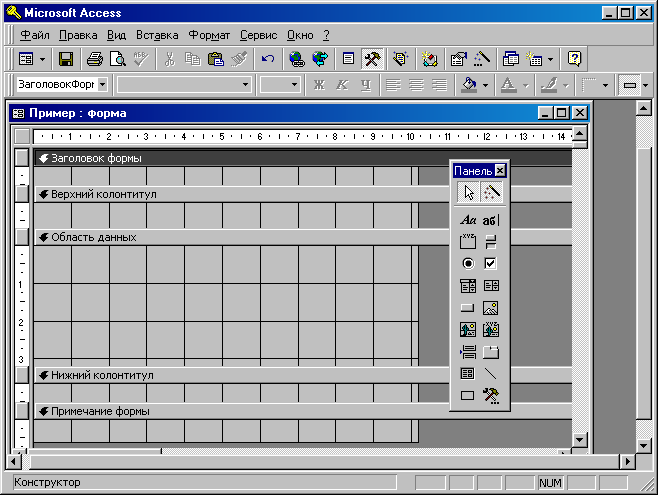Click the Office Assistant help icon
Image resolution: width=658 pixels, height=495 pixels.
(574, 59)
